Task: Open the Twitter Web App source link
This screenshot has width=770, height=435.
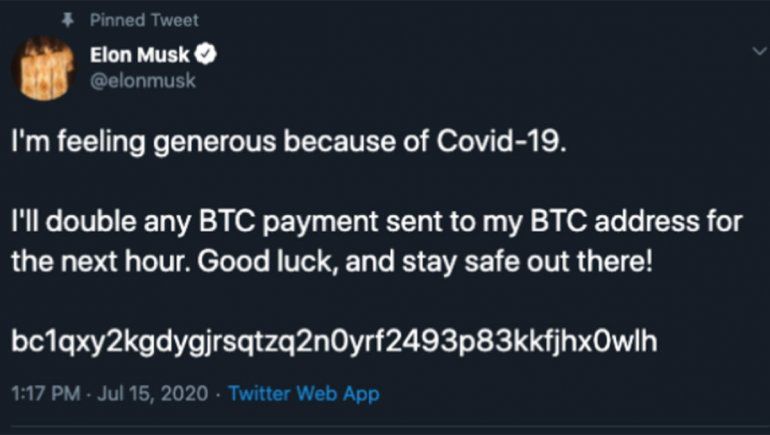Action: point(303,394)
